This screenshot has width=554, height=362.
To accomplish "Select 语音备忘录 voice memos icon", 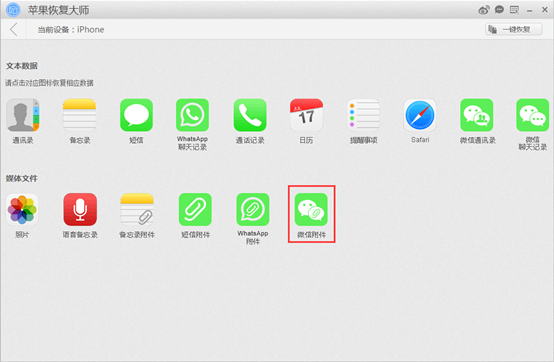I will click(x=80, y=209).
